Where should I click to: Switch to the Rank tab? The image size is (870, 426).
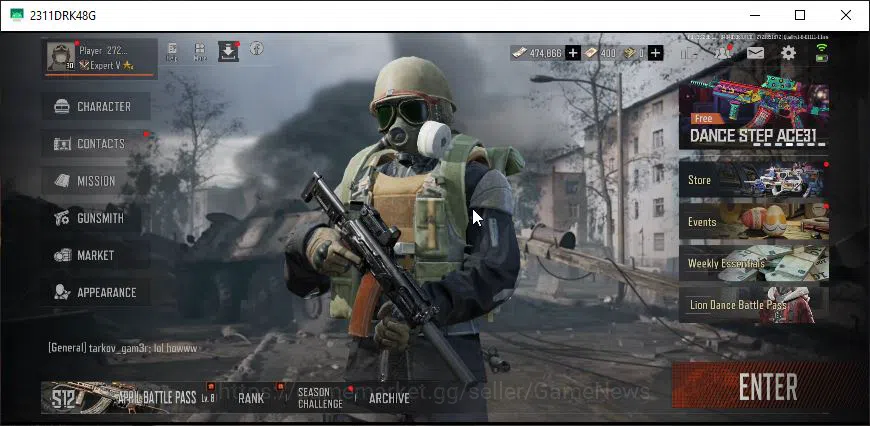click(x=251, y=398)
